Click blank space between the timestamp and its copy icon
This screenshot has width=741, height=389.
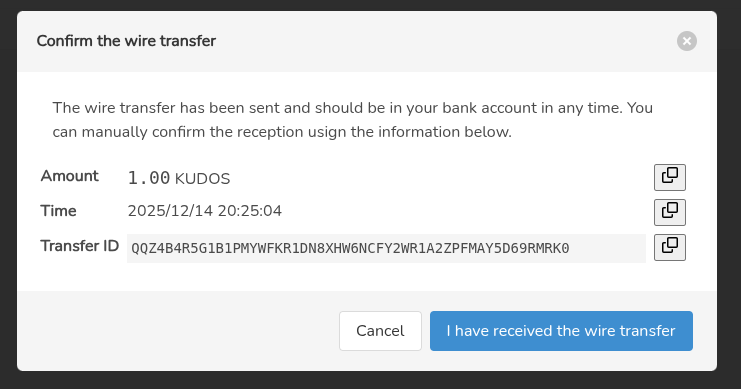(x=468, y=211)
